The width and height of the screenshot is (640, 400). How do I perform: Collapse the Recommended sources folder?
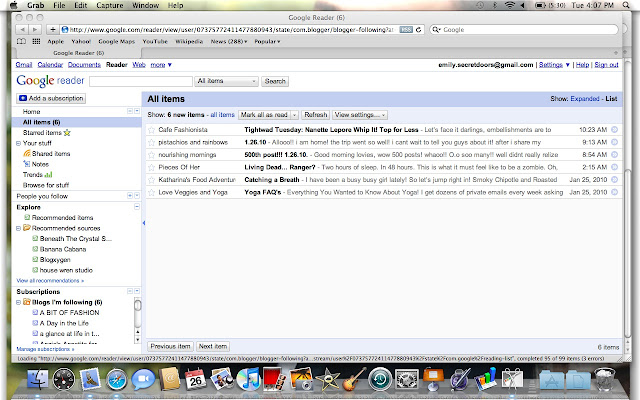(x=18, y=228)
